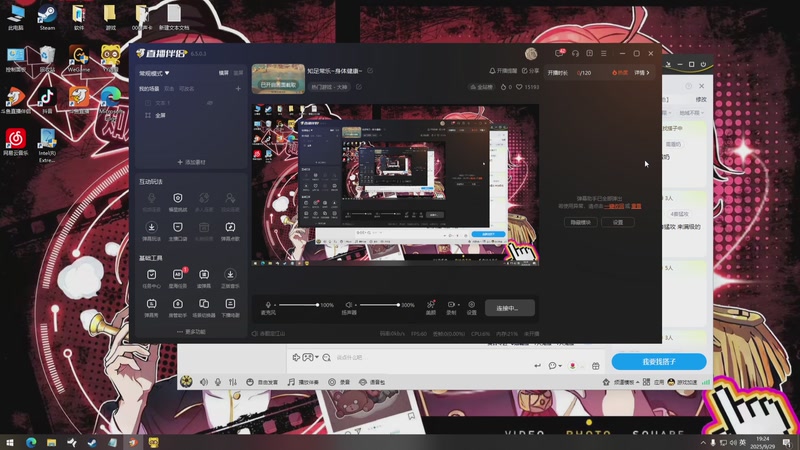The height and width of the screenshot is (450, 800).
Task: Click the 全站榜 ranking button
Action: (x=481, y=87)
